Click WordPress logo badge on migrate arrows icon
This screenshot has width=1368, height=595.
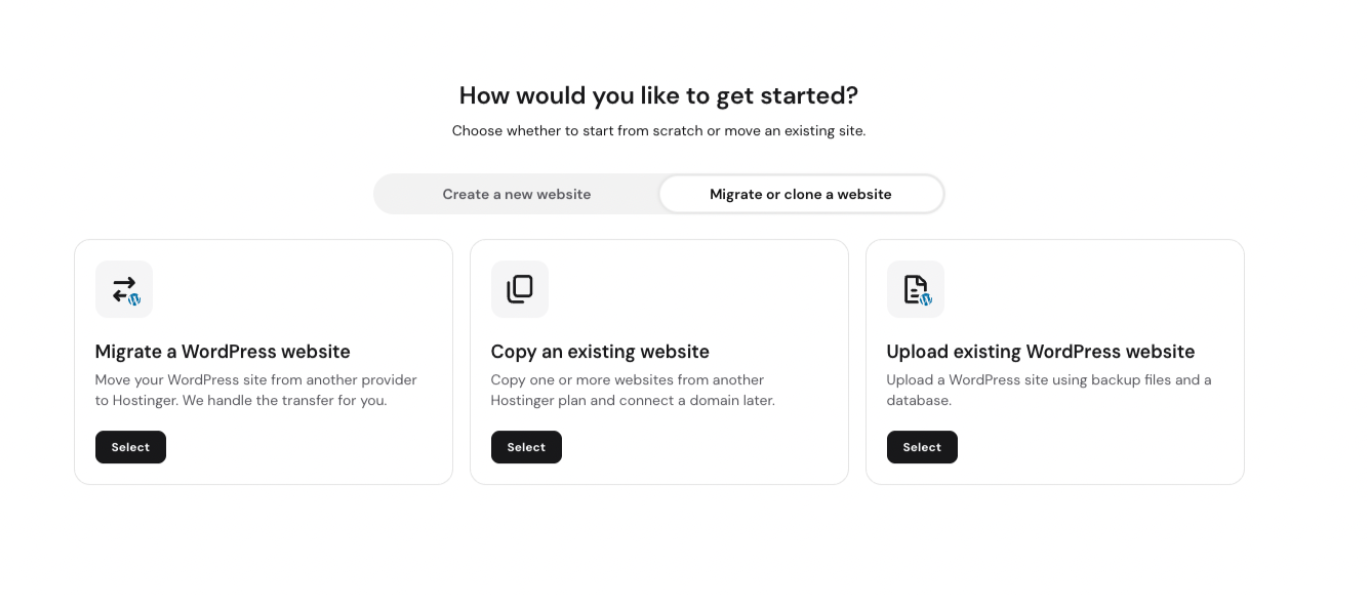(134, 299)
